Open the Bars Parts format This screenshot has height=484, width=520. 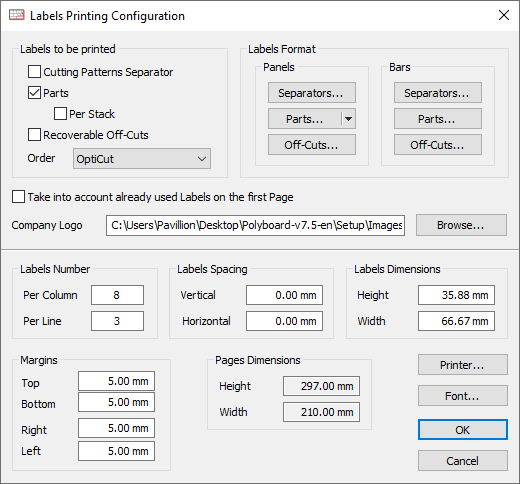point(438,119)
